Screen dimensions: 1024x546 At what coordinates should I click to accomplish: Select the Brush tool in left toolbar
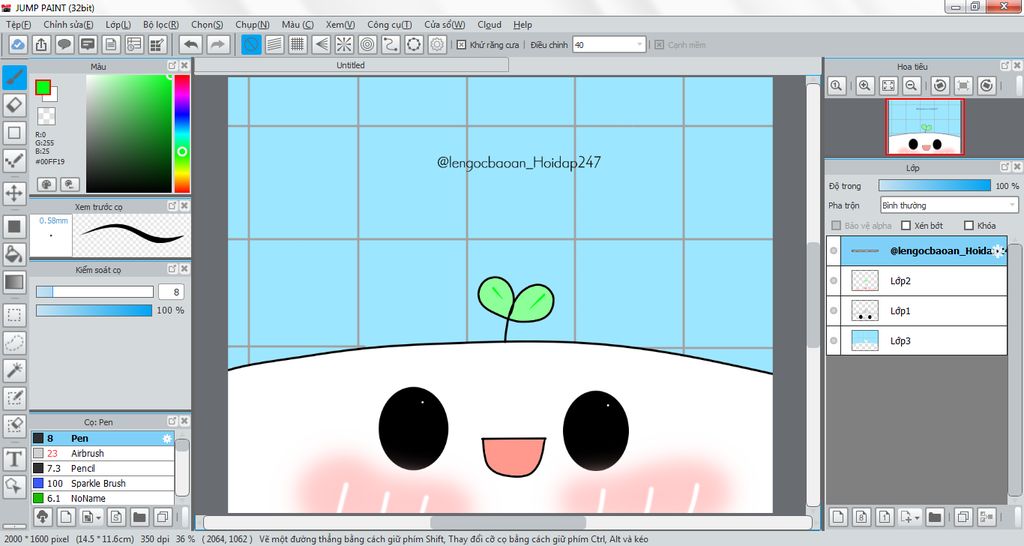pyautogui.click(x=14, y=78)
